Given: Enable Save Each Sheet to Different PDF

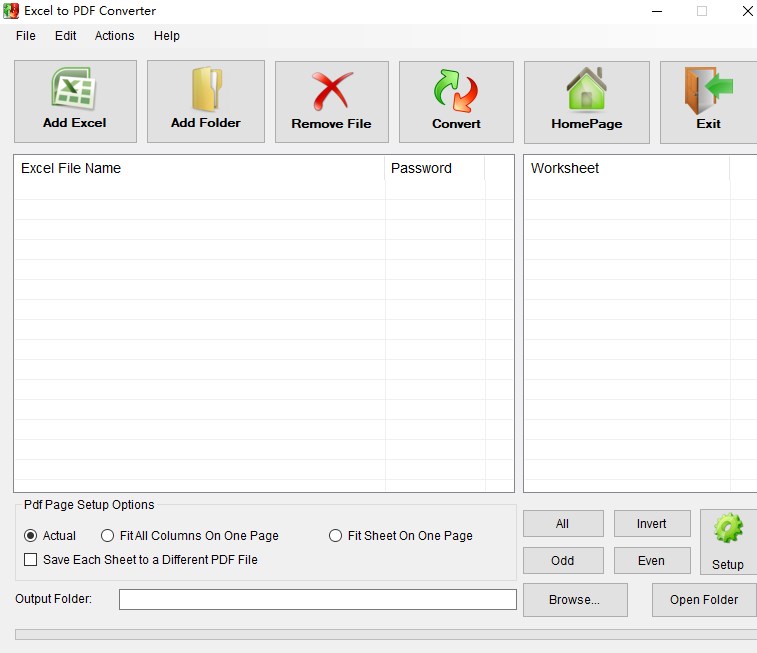Looking at the screenshot, I should click(x=30, y=560).
